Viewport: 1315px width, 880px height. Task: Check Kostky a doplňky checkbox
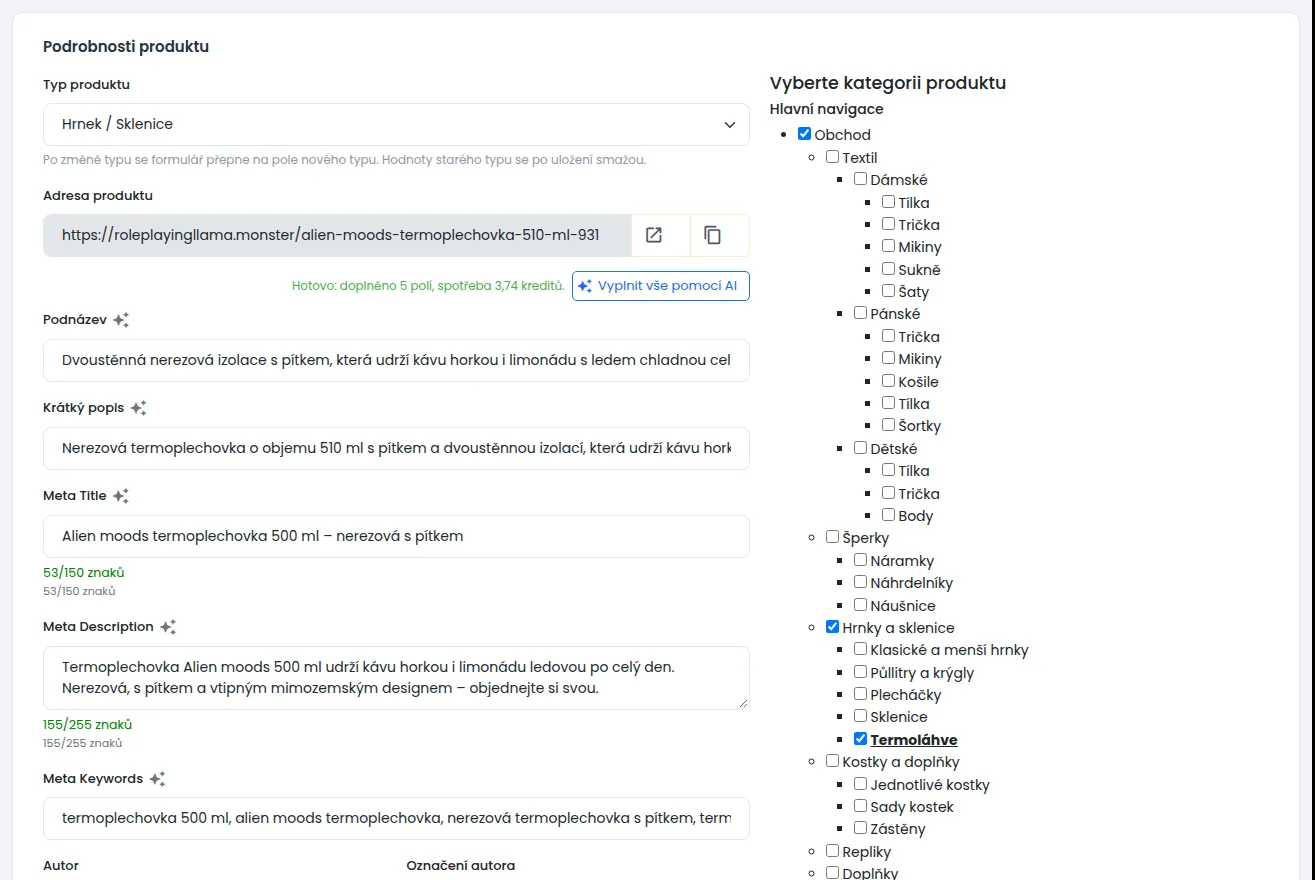pyautogui.click(x=832, y=761)
